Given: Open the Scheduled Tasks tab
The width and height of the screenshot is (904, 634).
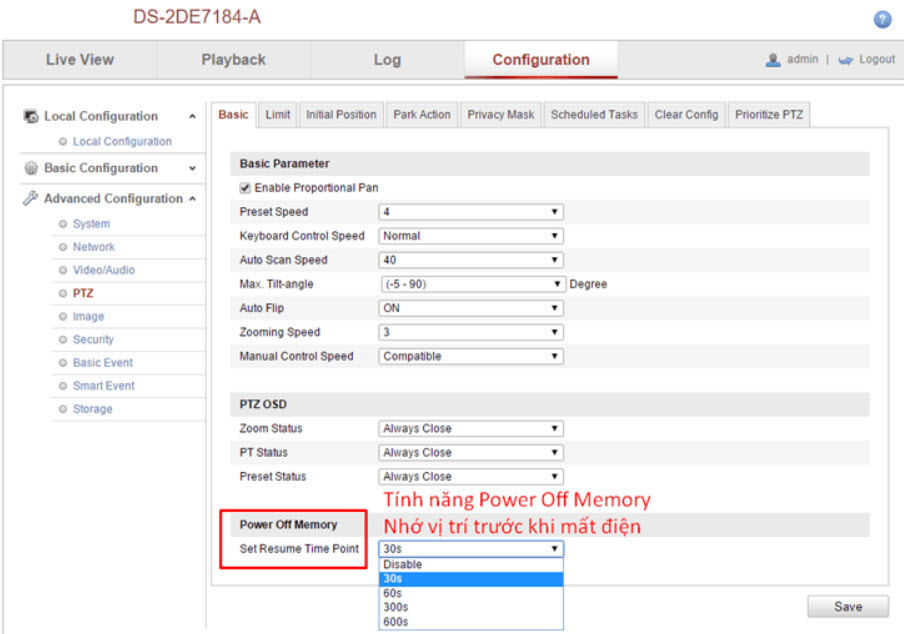Looking at the screenshot, I should 594,115.
